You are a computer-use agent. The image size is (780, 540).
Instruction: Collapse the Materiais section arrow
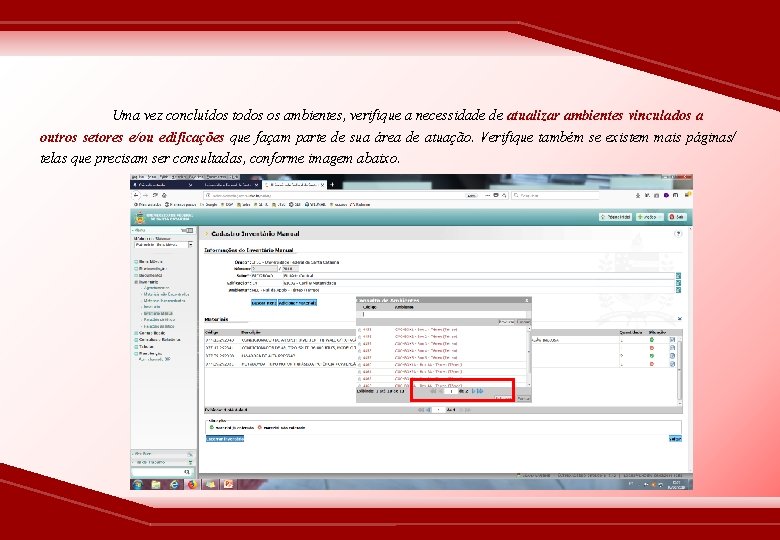680,319
